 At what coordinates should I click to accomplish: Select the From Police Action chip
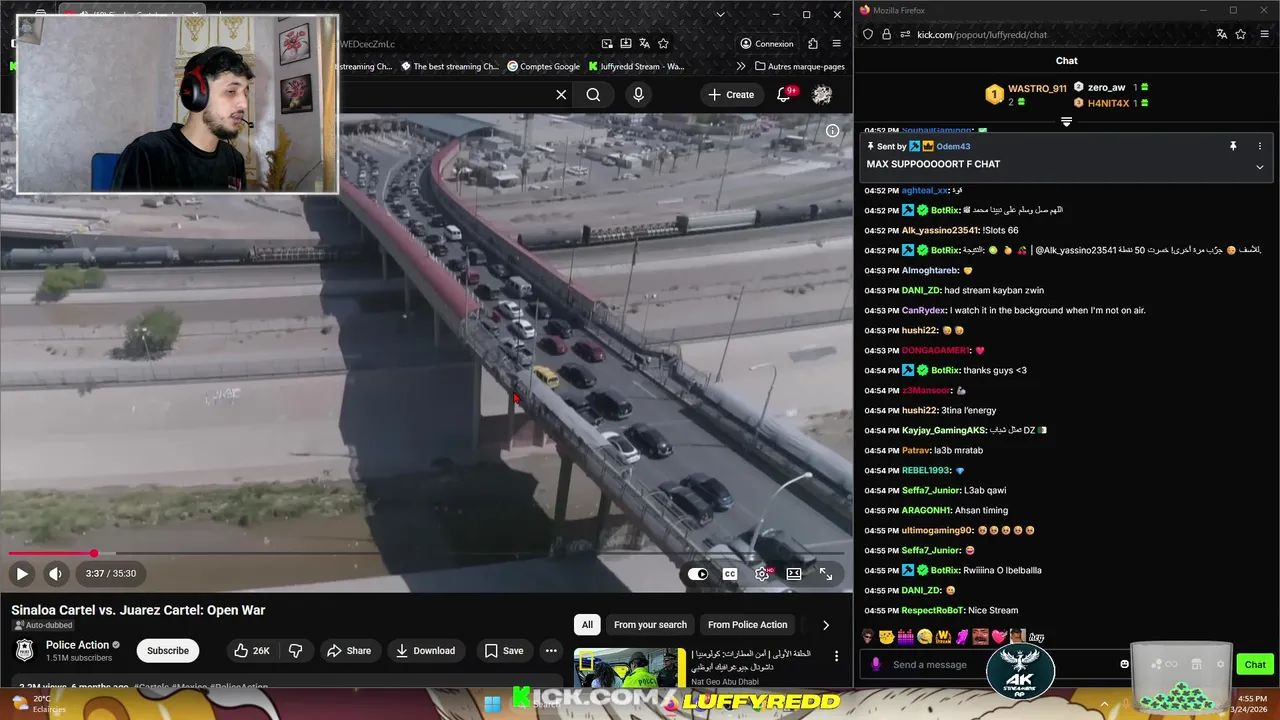[747, 625]
